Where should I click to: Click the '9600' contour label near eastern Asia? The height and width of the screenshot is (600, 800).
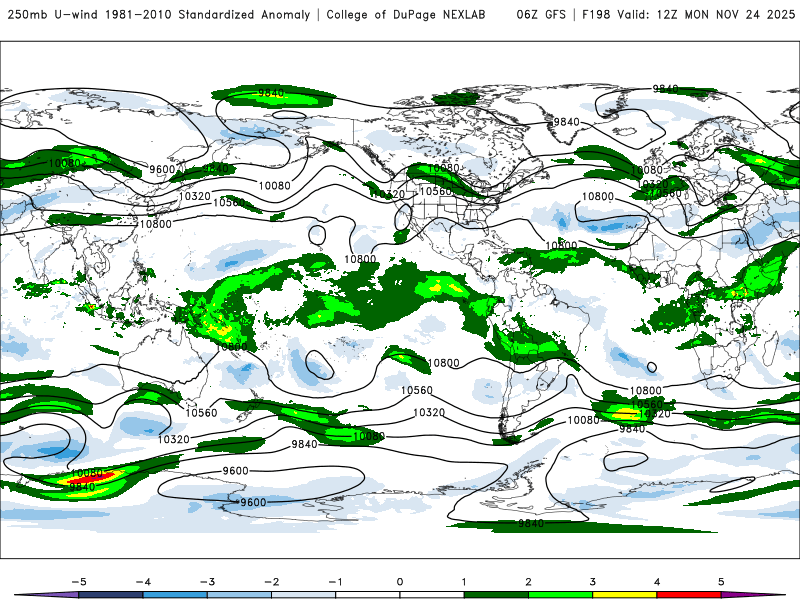pyautogui.click(x=162, y=169)
